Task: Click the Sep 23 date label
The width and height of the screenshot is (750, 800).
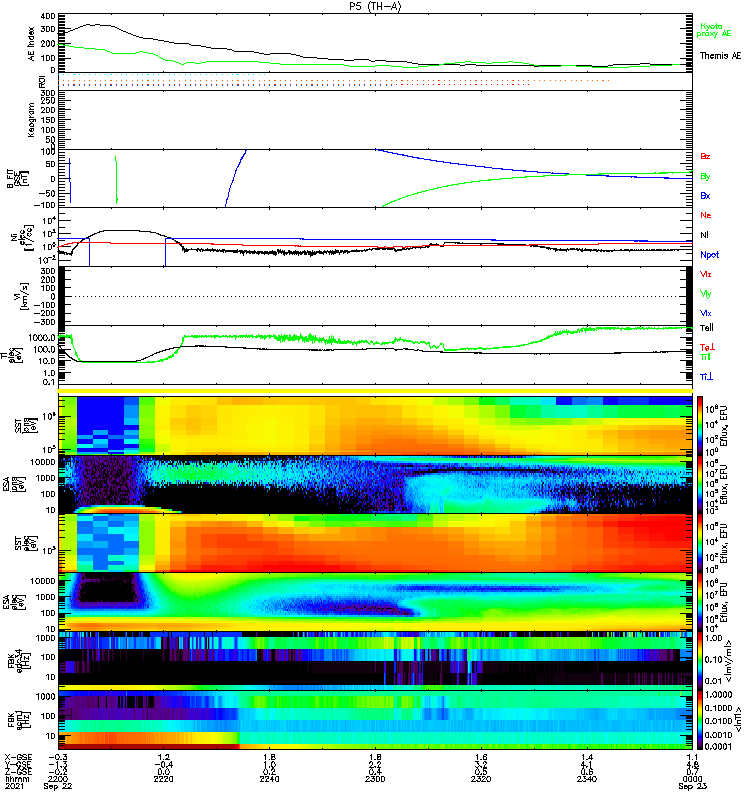Action: click(692, 786)
